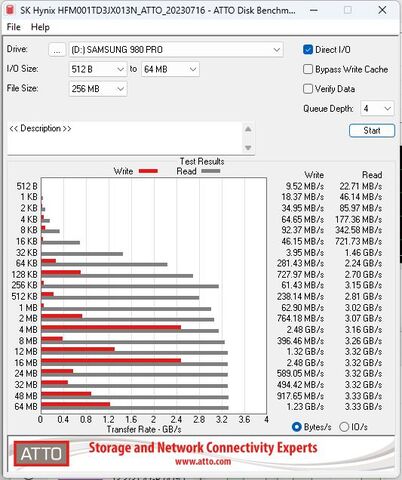The width and height of the screenshot is (402, 480).
Task: Click the 3.26 GB/s read value
Action: coord(363,341)
